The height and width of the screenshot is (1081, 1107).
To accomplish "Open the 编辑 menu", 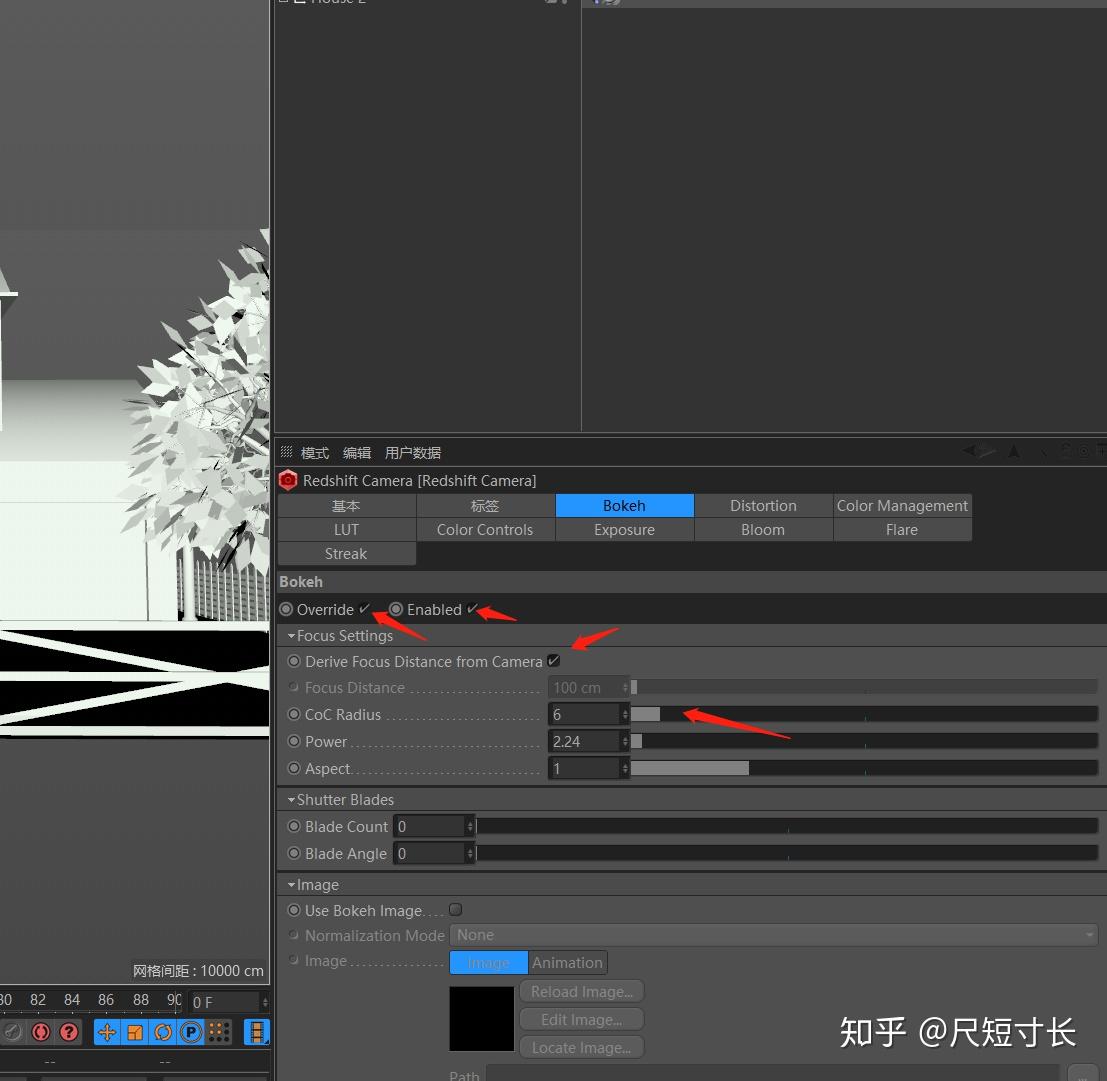I will (x=357, y=453).
